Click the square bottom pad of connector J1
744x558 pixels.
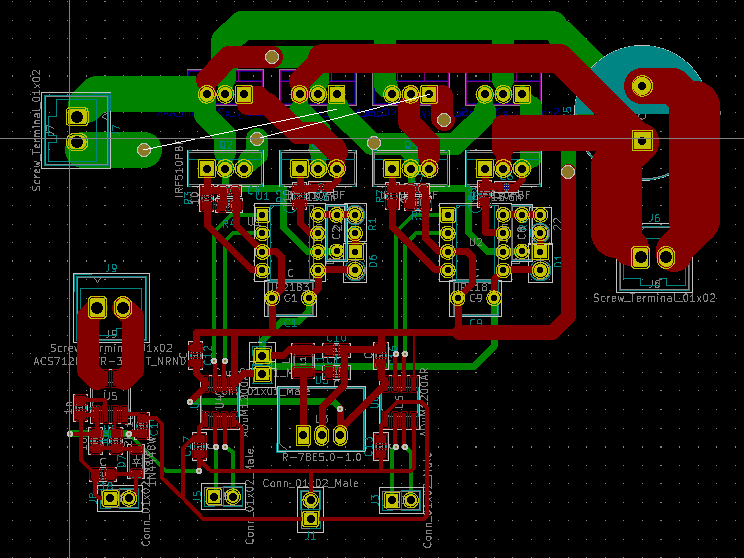pos(310,519)
